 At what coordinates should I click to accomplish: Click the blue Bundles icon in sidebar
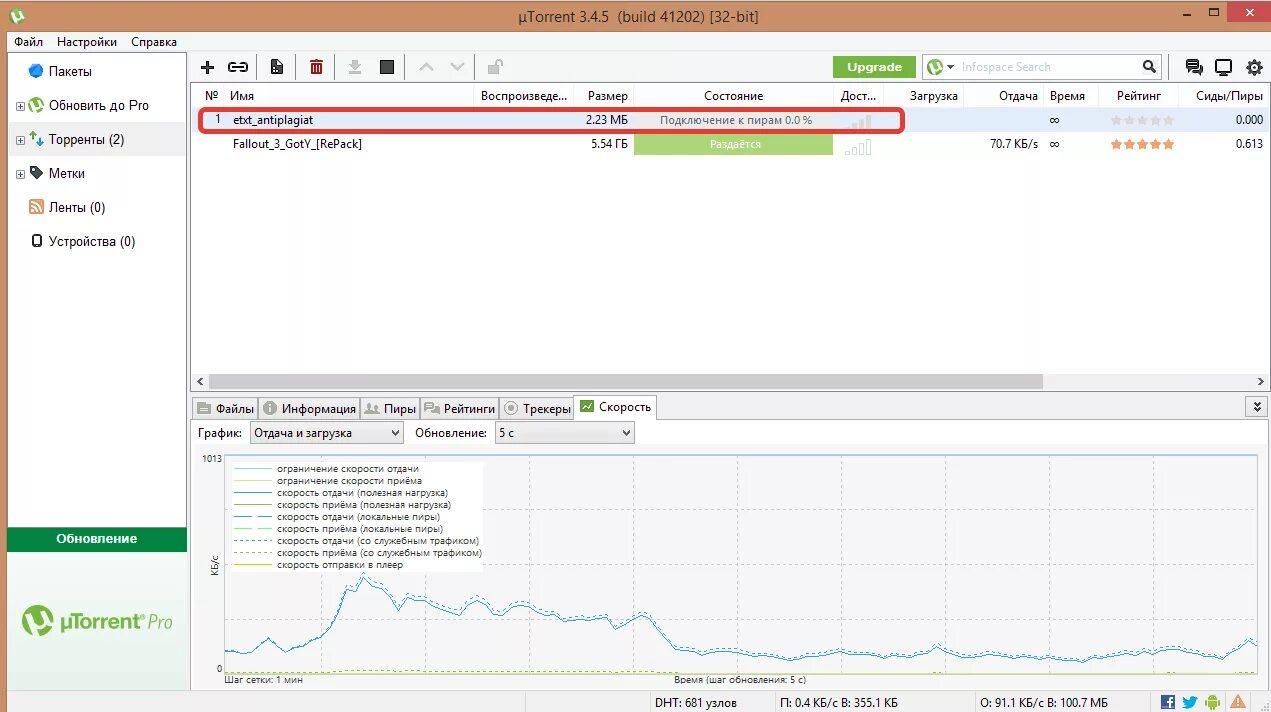click(x=36, y=71)
